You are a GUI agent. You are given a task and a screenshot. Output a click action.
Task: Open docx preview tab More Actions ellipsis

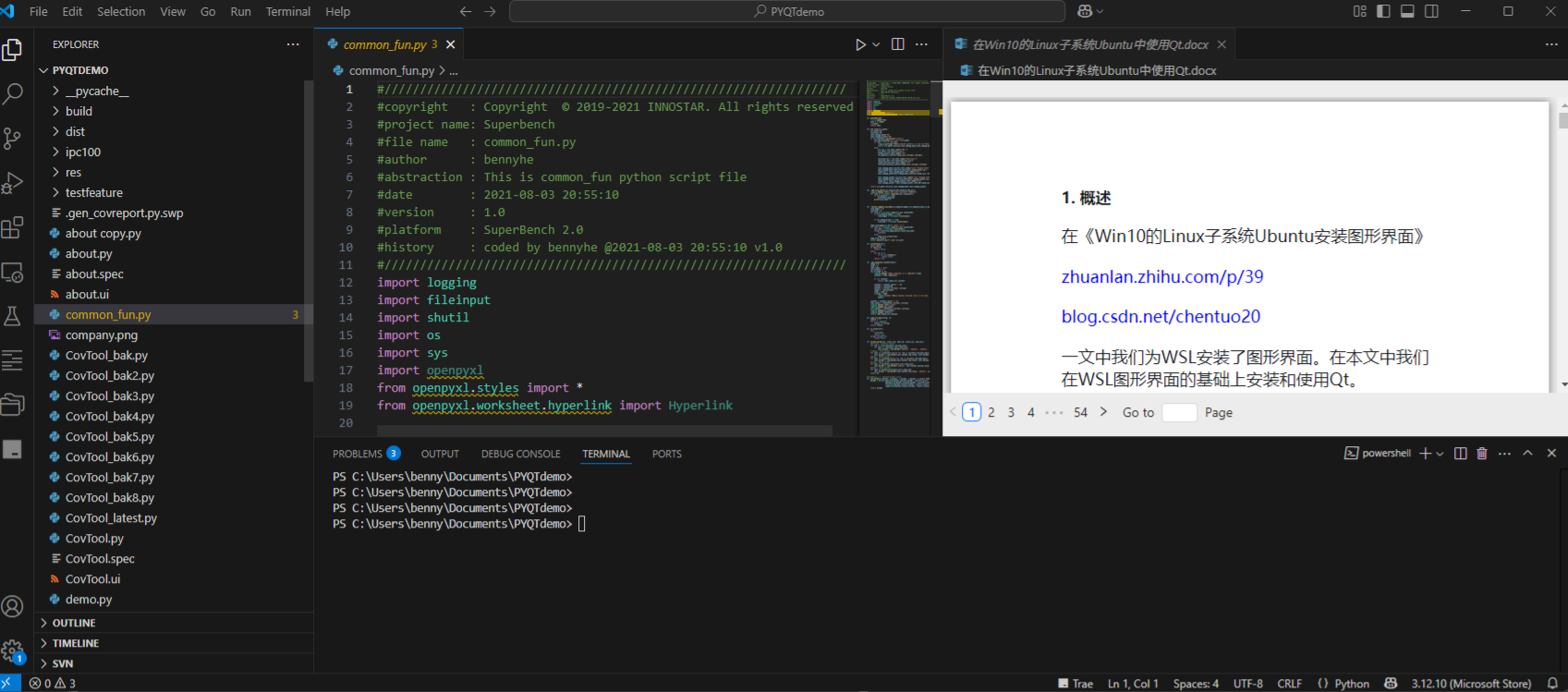[1551, 44]
